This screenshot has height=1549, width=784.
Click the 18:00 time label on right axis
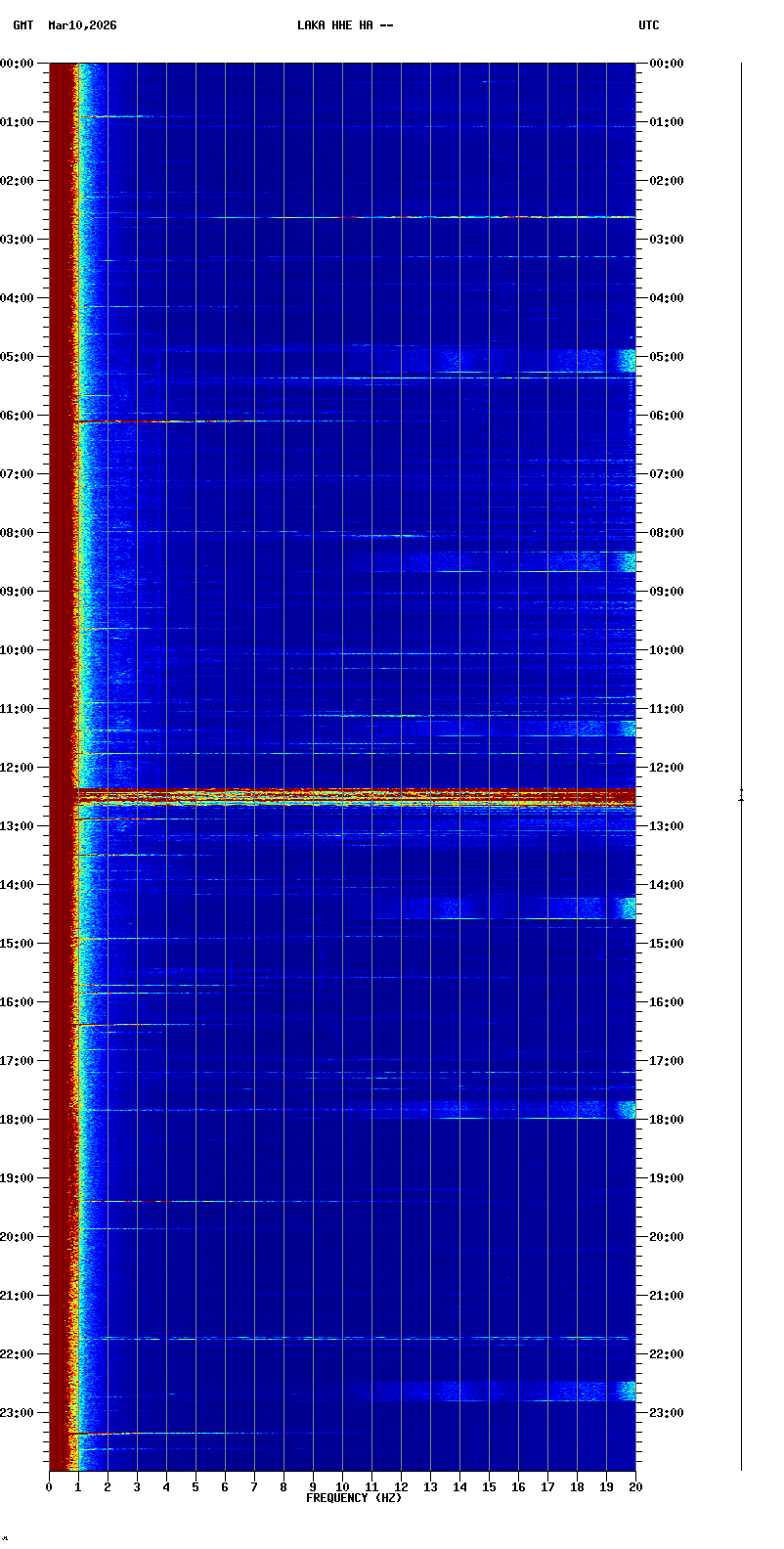(668, 1120)
